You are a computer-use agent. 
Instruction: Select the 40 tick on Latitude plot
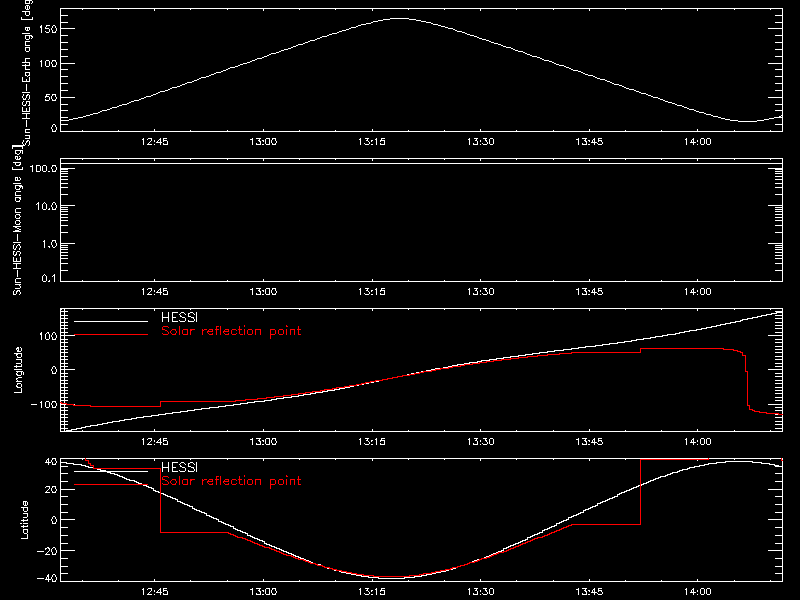point(52,462)
